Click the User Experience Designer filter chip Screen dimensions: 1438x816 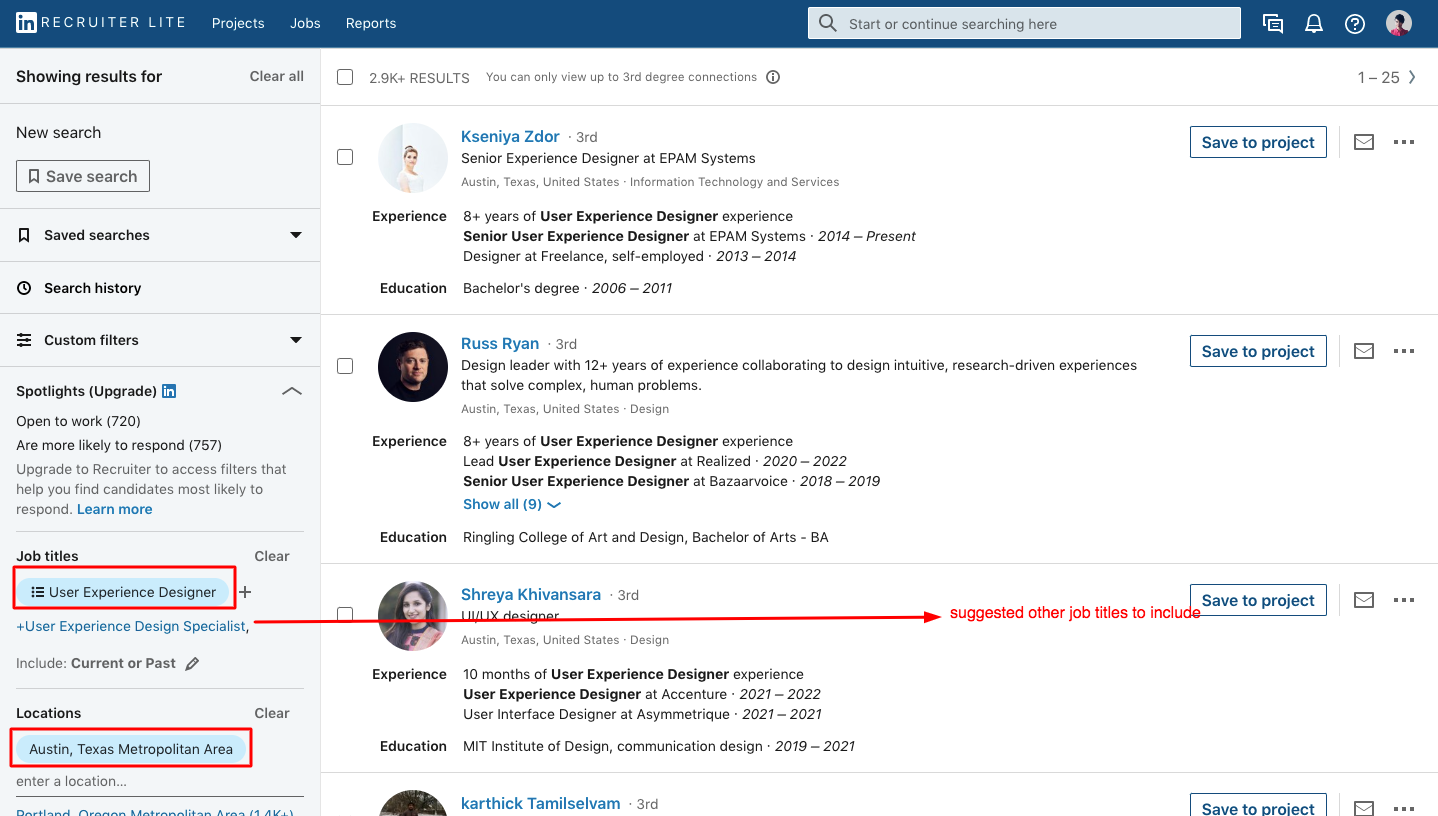coord(123,592)
